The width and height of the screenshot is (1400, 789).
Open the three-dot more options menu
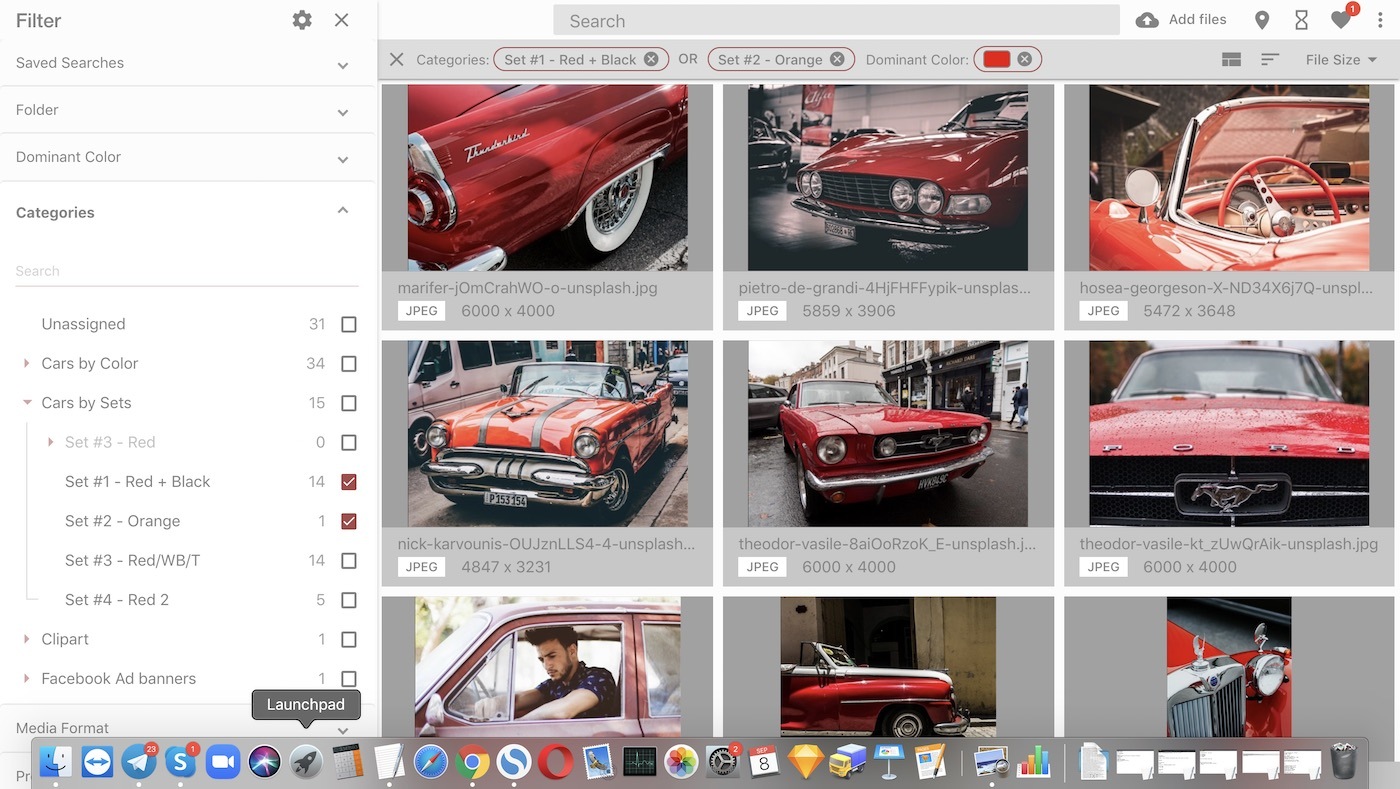coord(1380,20)
